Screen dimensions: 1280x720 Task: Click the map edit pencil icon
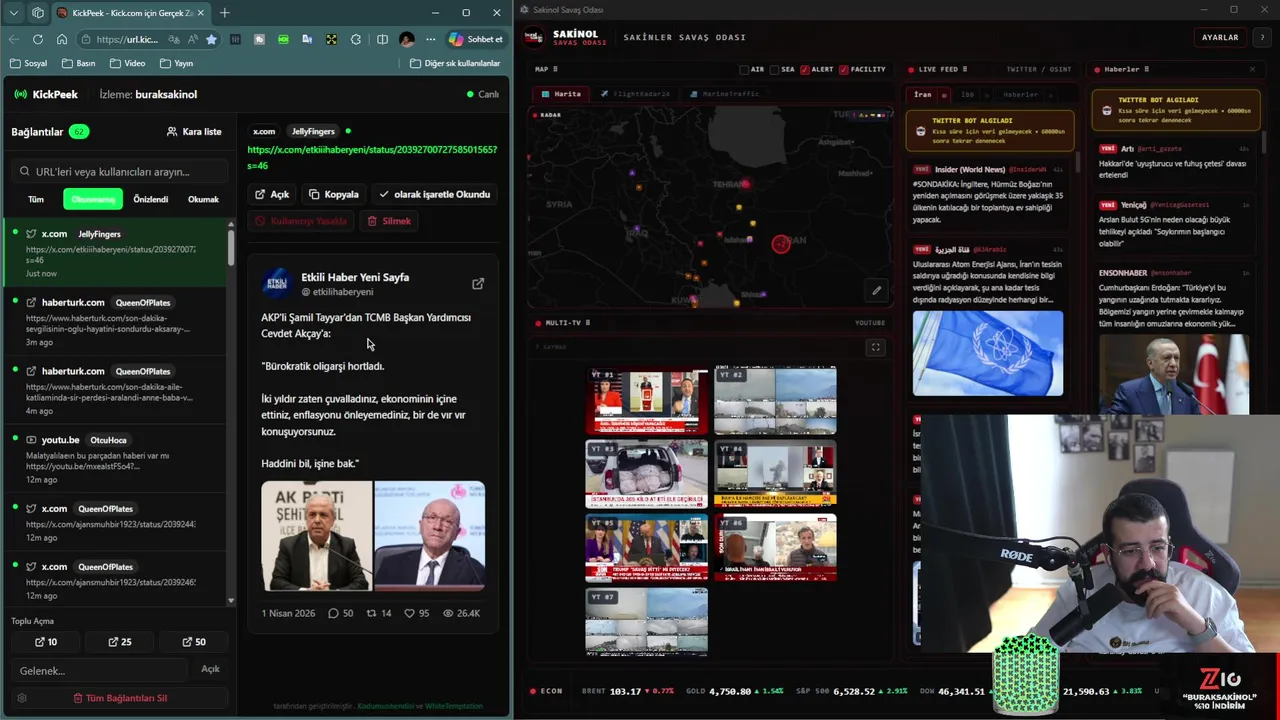pos(876,290)
